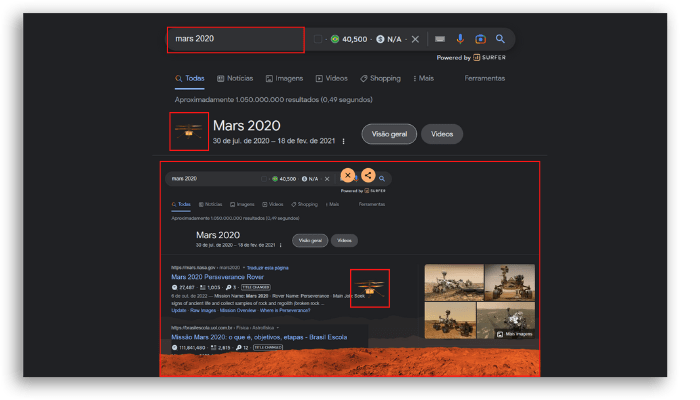Click the flying Ingenuity helicopter over the results
This screenshot has width=700, height=400.
370,288
